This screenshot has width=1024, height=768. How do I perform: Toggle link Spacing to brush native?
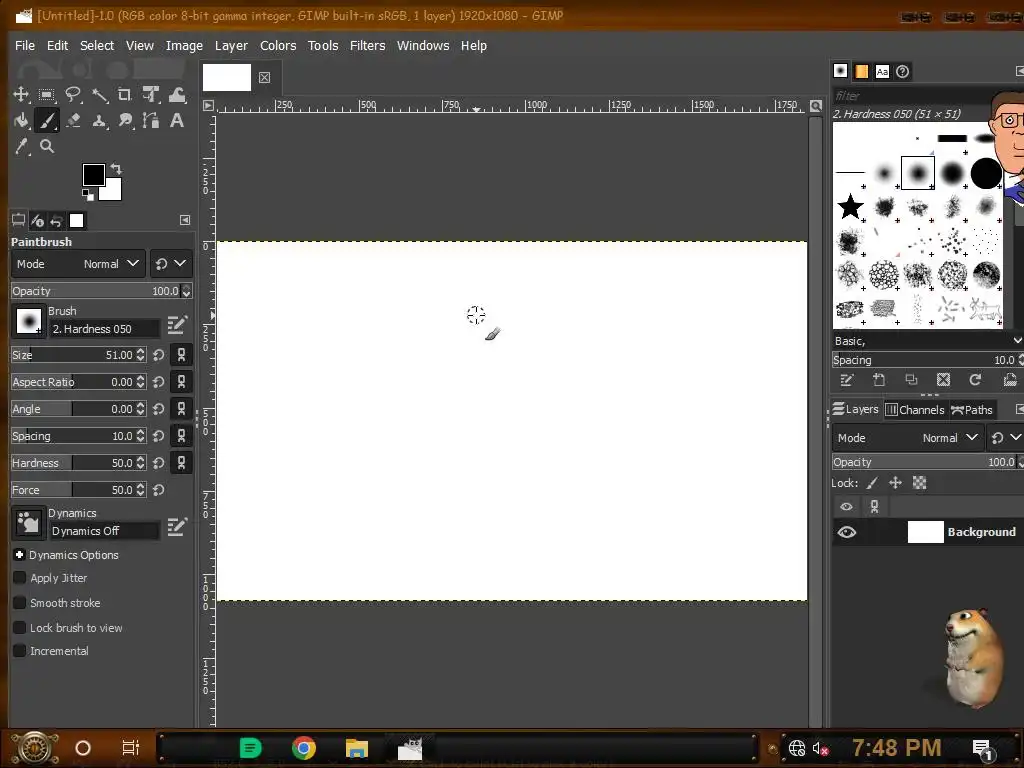click(182, 436)
